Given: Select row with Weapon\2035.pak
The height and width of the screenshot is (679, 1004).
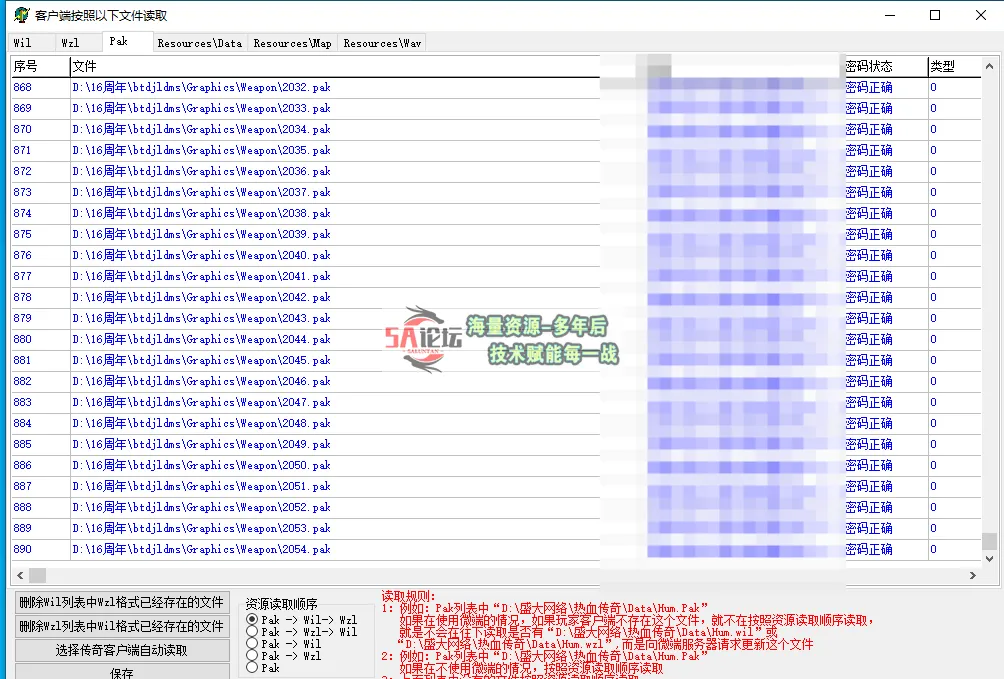Looking at the screenshot, I should coord(496,150).
